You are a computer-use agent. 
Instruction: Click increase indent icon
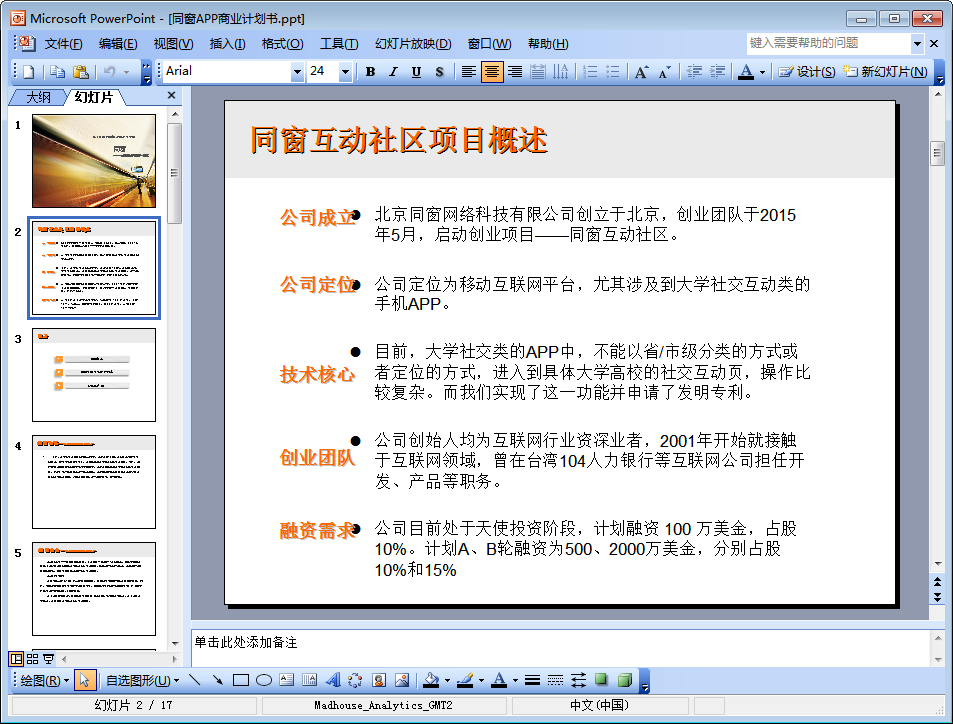click(717, 72)
